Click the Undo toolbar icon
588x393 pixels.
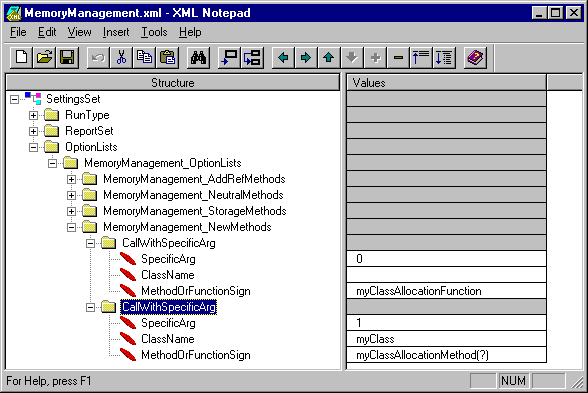(x=98, y=58)
